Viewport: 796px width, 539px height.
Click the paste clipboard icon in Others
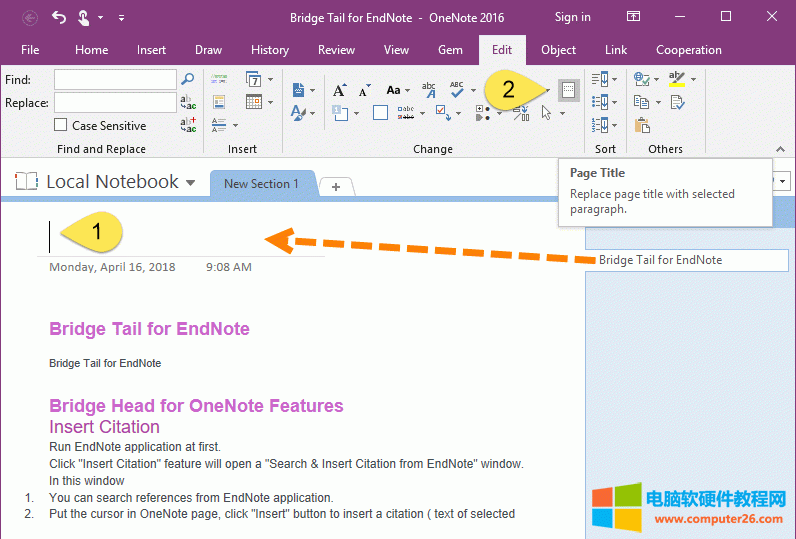click(x=642, y=125)
